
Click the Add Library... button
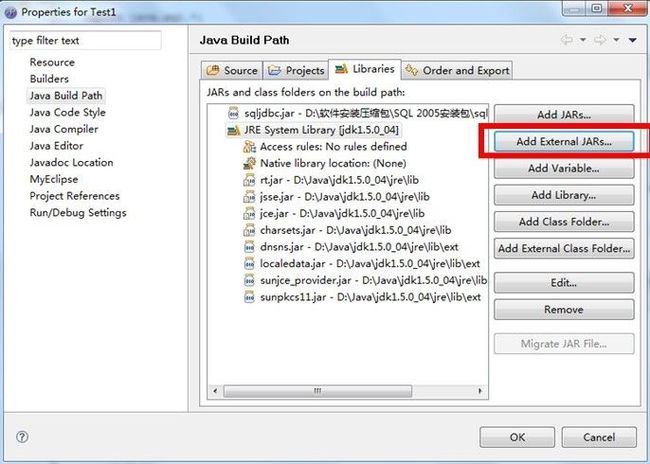564,195
